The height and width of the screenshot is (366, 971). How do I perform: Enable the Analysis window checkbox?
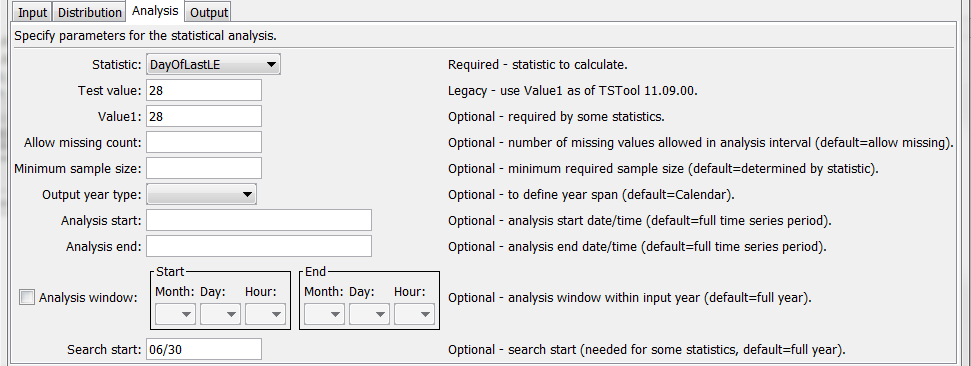pyautogui.click(x=27, y=297)
